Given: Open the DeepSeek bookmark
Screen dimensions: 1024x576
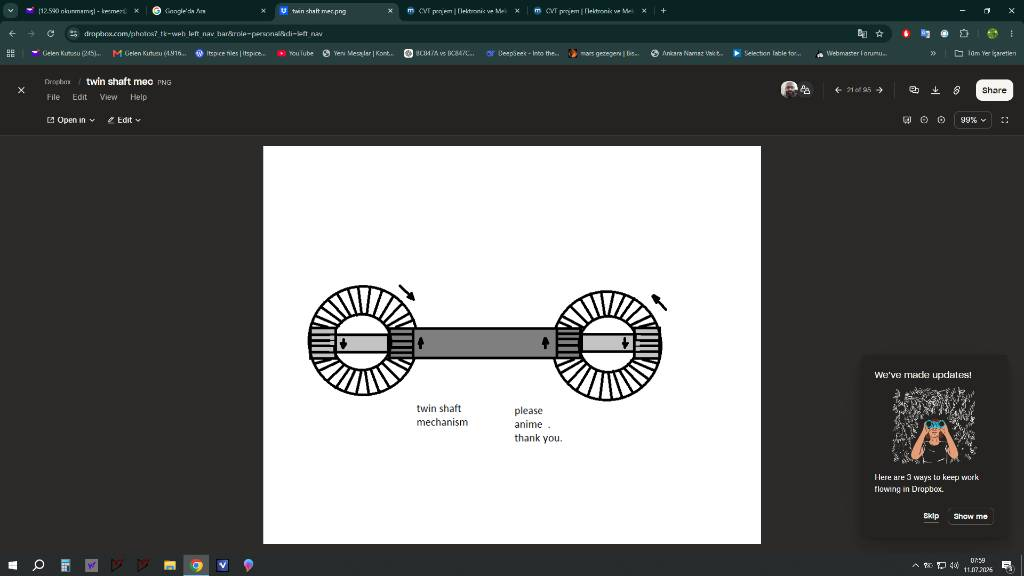Looking at the screenshot, I should pos(522,54).
